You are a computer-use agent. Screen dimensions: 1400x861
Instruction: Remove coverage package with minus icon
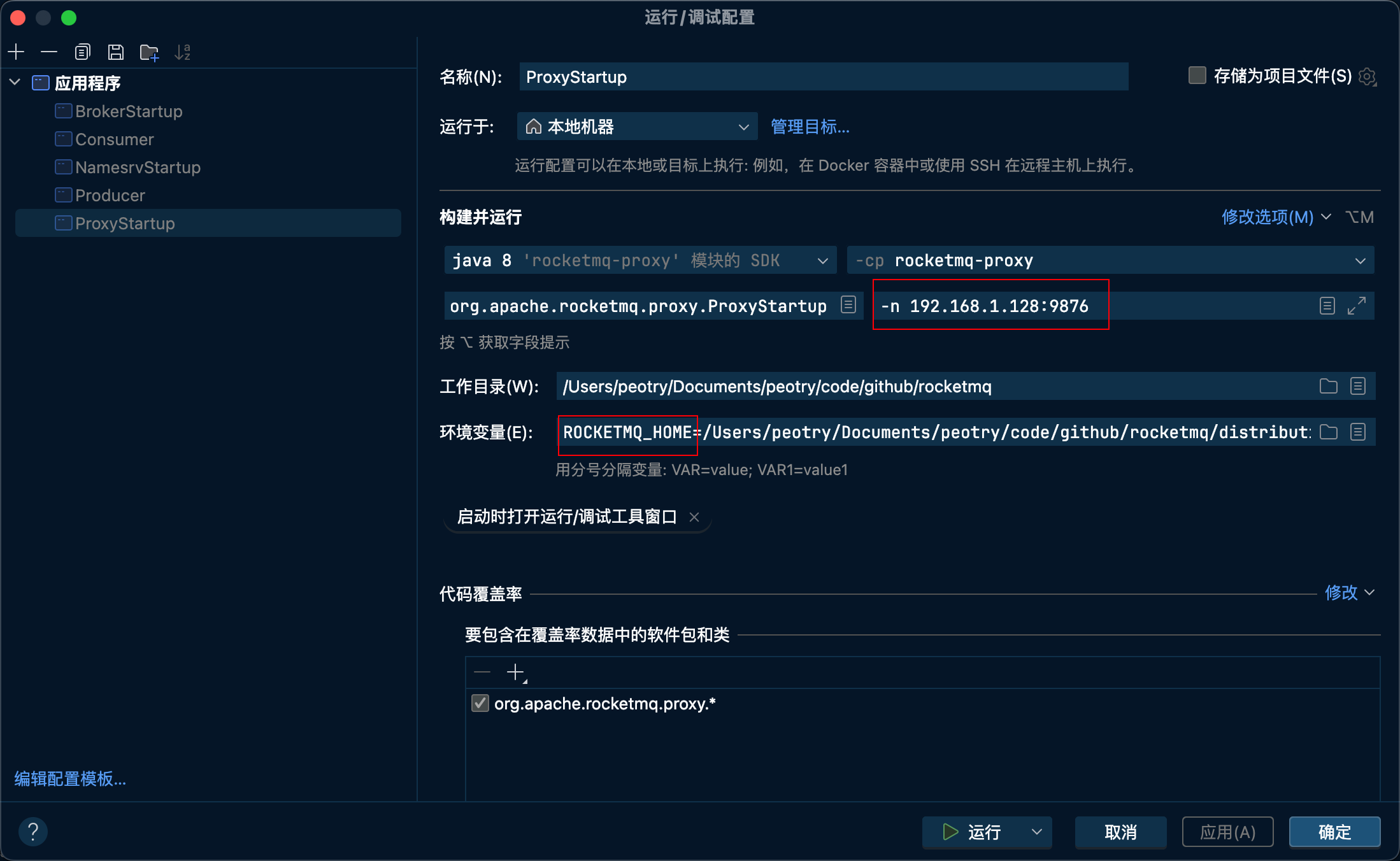(482, 672)
